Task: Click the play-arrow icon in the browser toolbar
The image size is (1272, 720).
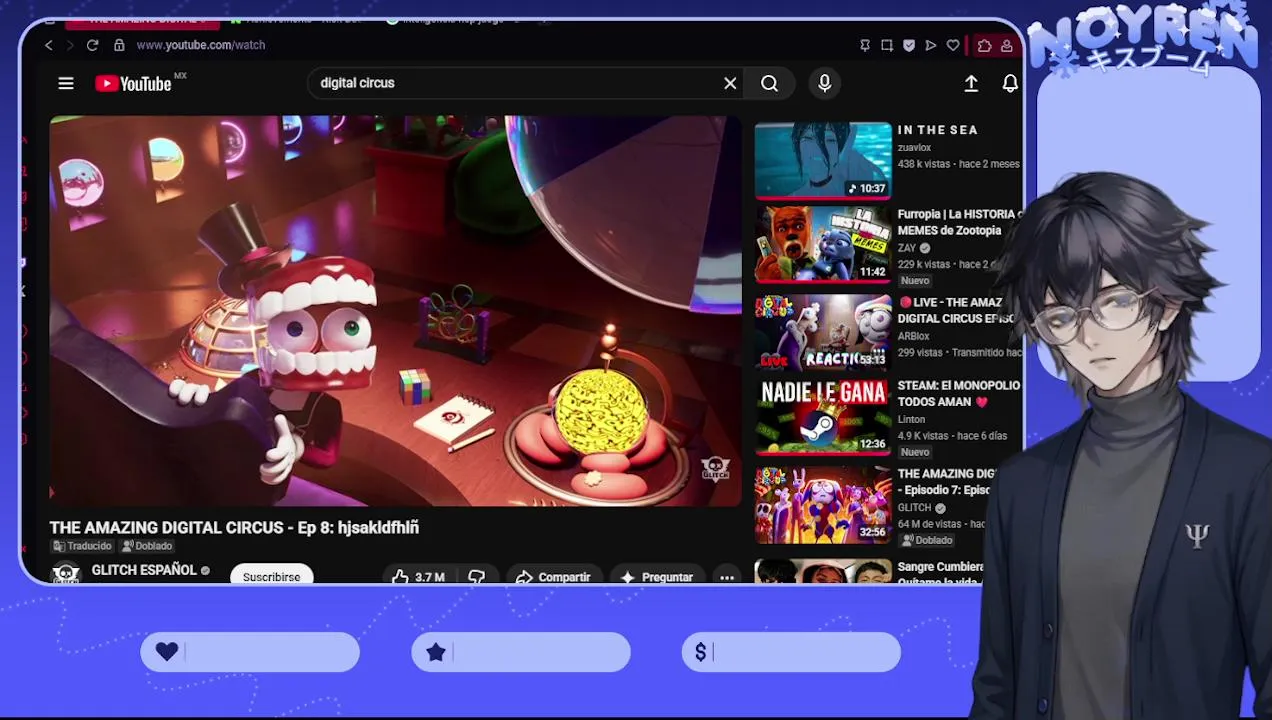Action: point(931,45)
